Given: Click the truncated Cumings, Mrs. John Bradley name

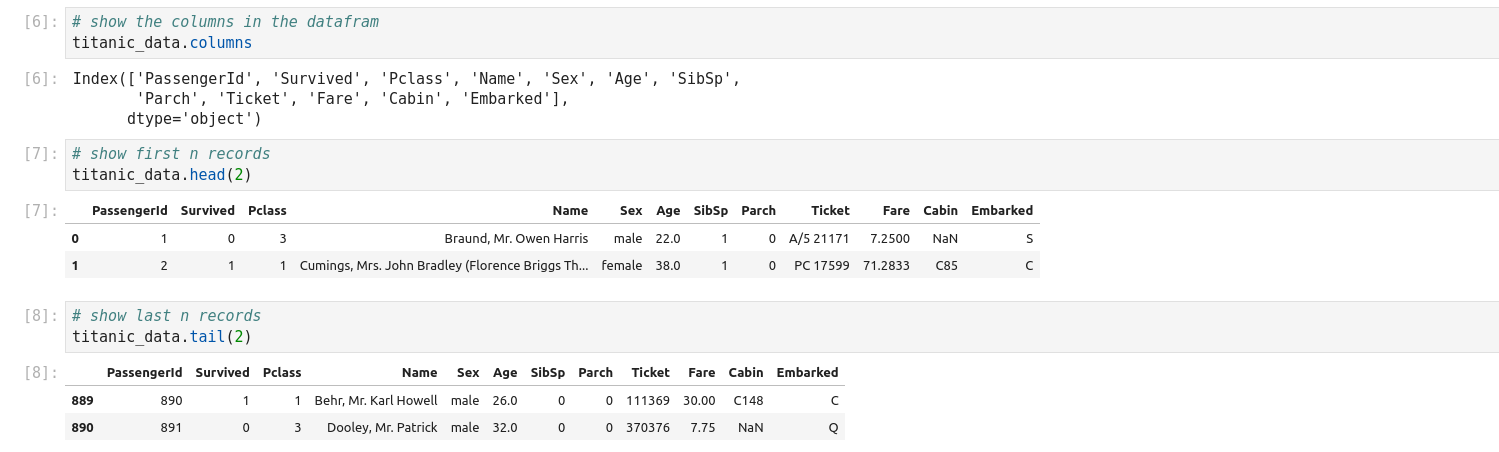Looking at the screenshot, I should (x=444, y=266).
